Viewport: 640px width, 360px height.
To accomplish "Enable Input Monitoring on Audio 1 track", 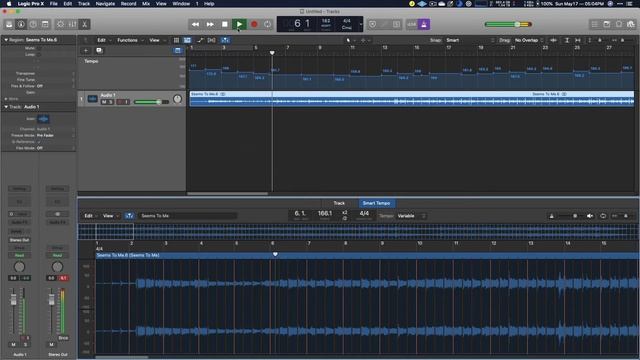I will pyautogui.click(x=127, y=102).
